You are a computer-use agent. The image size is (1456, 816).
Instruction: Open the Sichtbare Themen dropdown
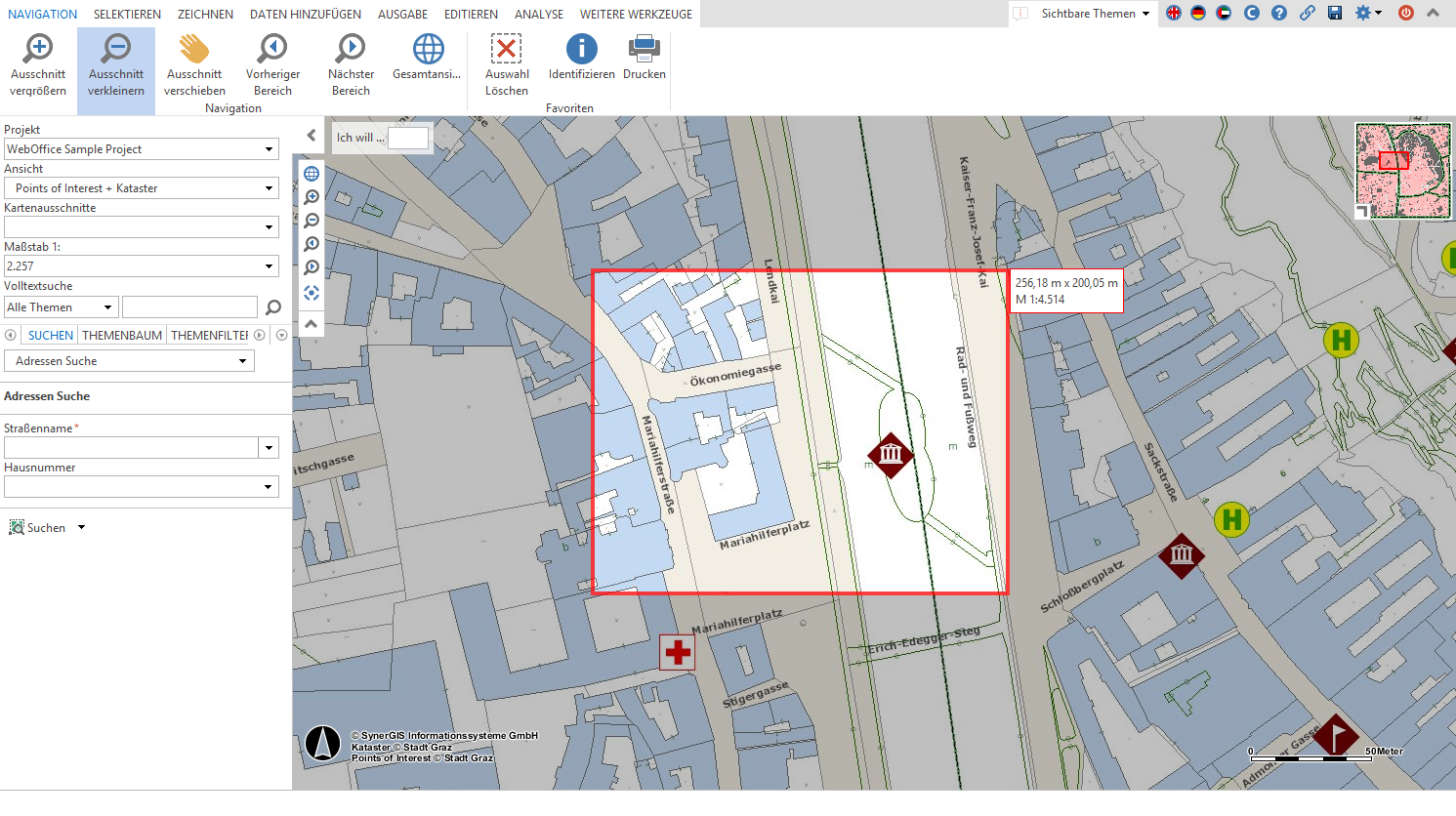[x=1095, y=14]
